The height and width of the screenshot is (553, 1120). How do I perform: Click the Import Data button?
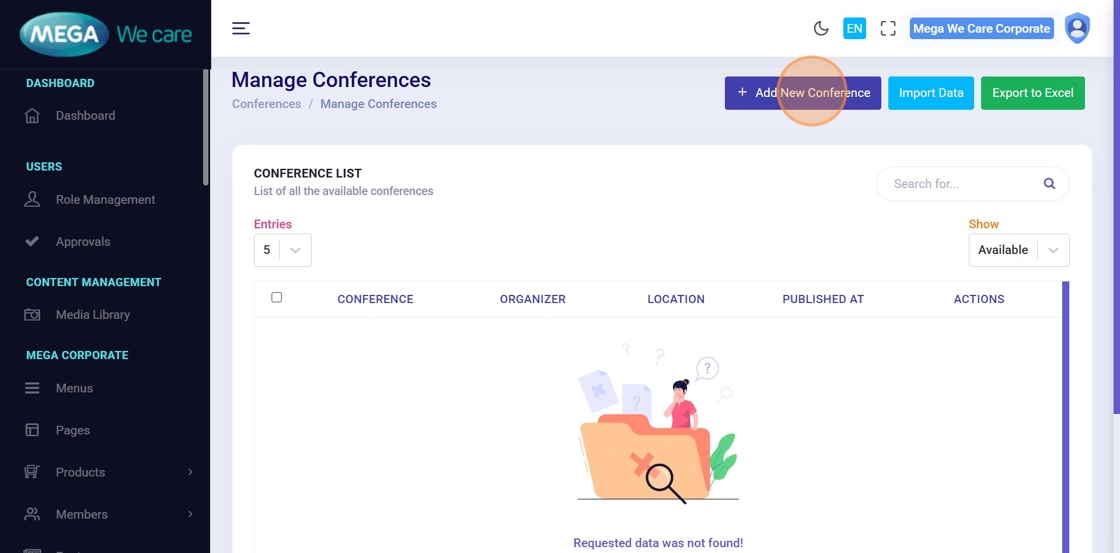coord(930,93)
